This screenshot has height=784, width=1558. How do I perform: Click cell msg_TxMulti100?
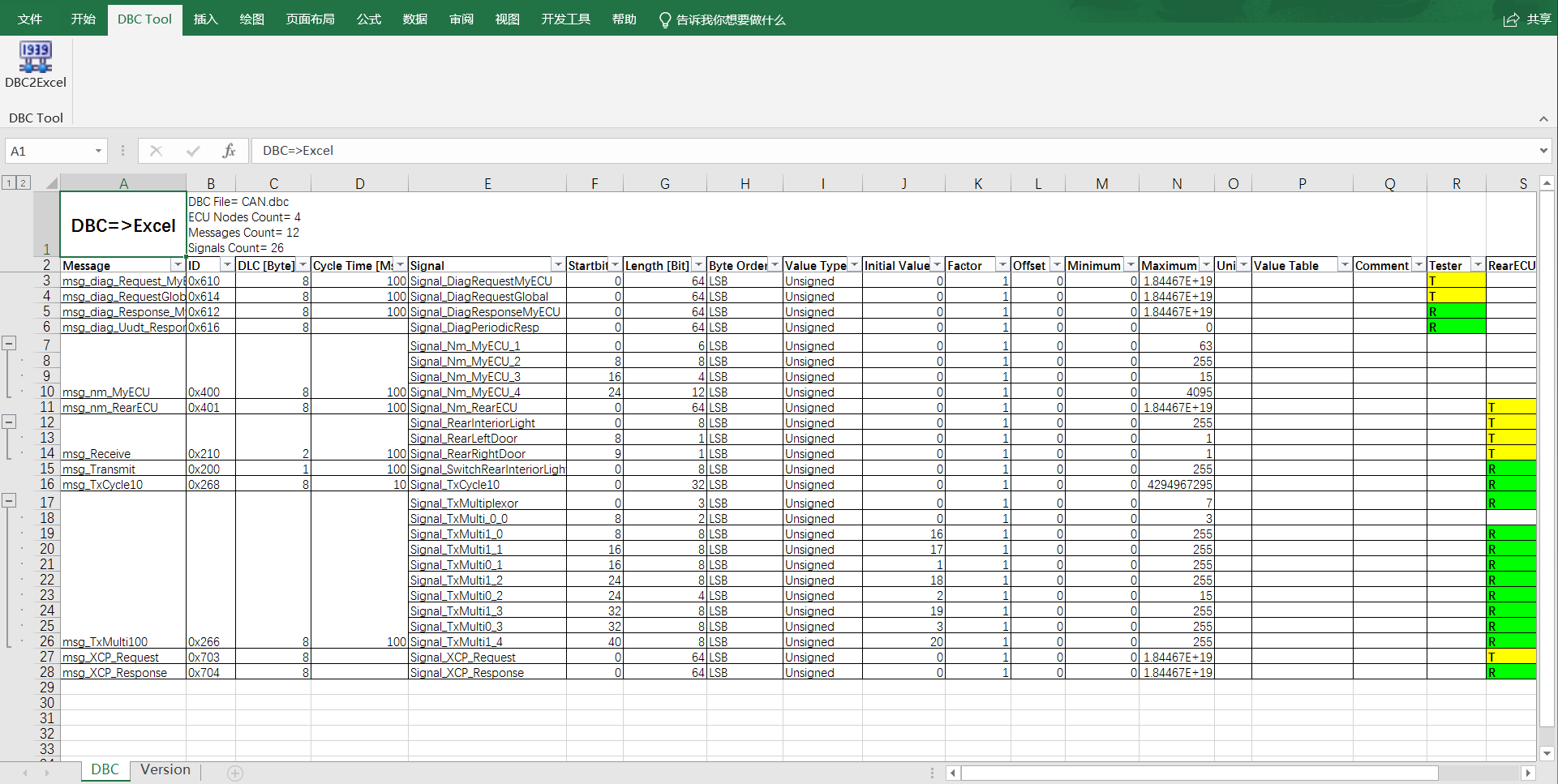click(122, 642)
